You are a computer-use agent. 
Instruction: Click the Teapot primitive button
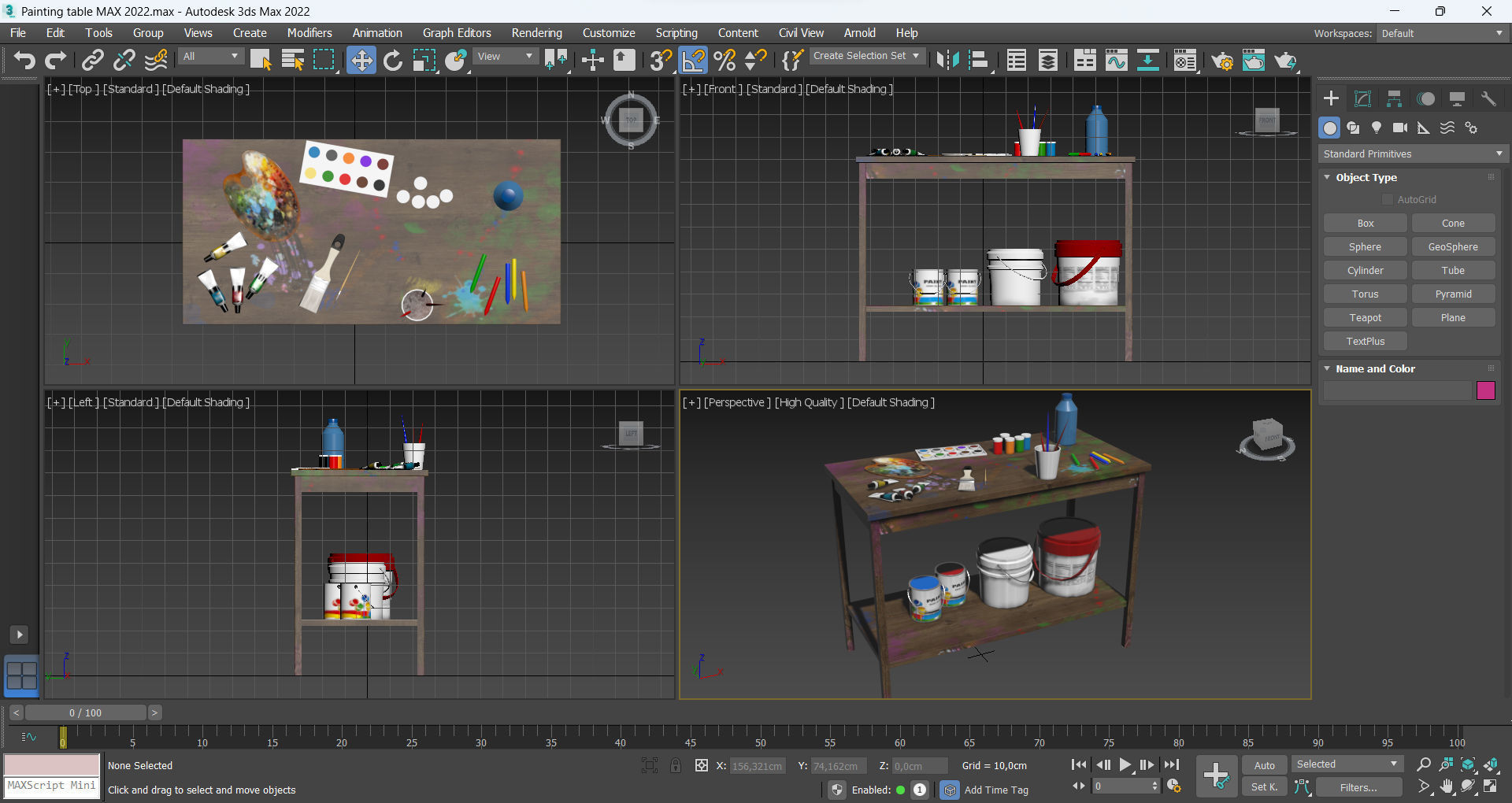(1366, 318)
